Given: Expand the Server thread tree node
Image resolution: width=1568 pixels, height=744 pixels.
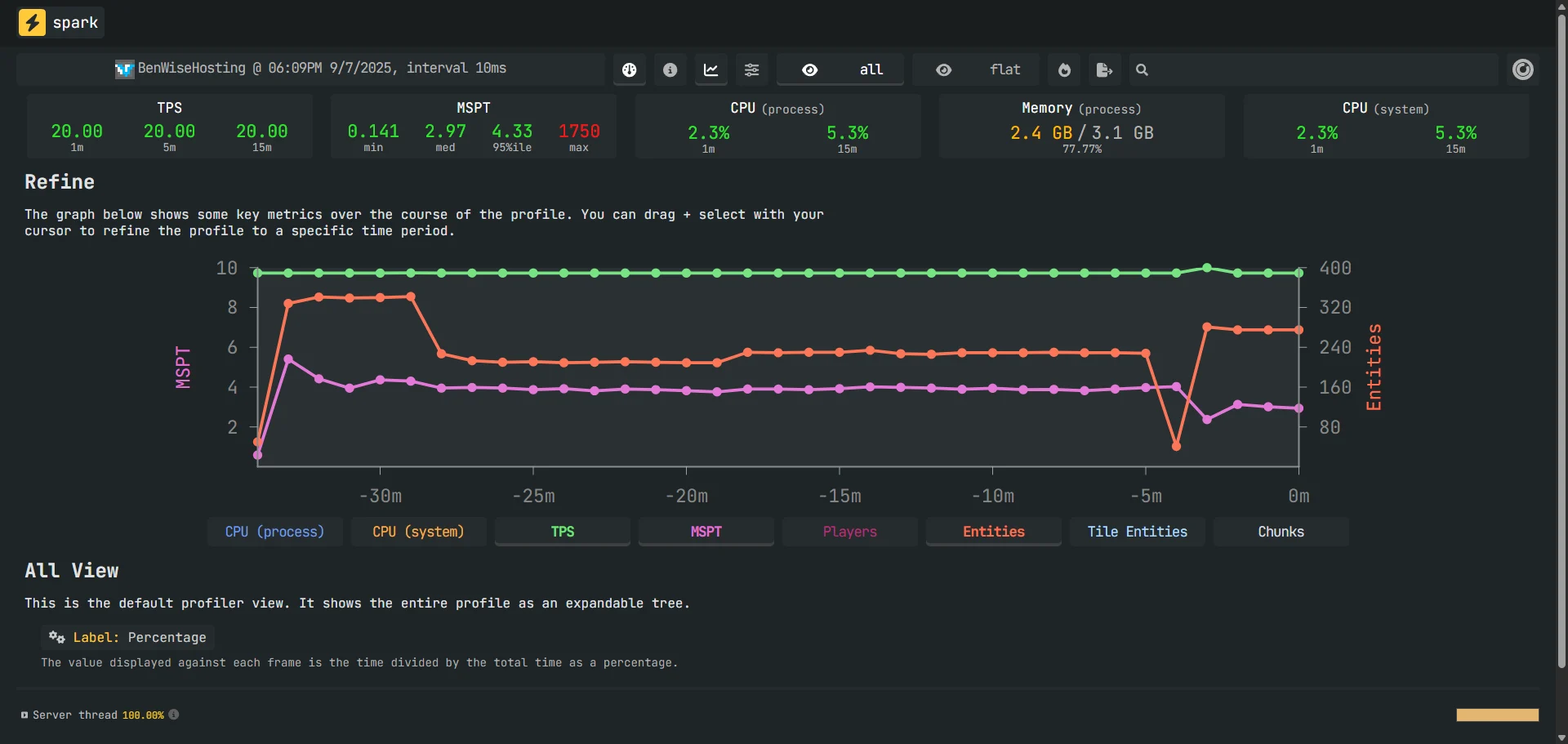Looking at the screenshot, I should pos(24,715).
